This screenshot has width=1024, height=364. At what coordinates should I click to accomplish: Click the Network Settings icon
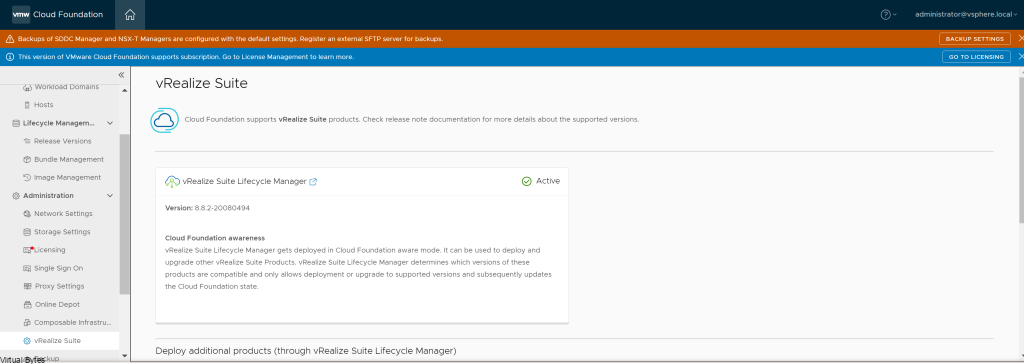pos(27,214)
